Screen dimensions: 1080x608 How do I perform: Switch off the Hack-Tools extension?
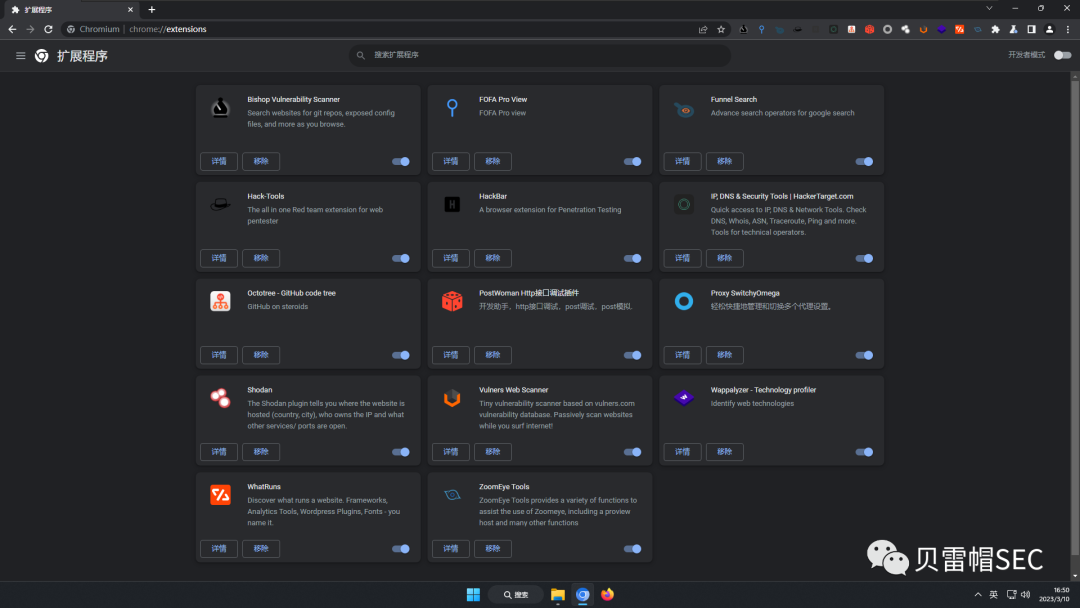click(401, 258)
